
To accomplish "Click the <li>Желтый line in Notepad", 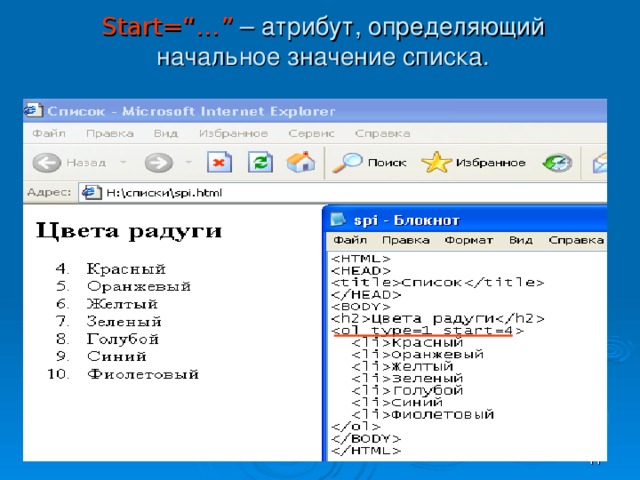I will click(402, 366).
